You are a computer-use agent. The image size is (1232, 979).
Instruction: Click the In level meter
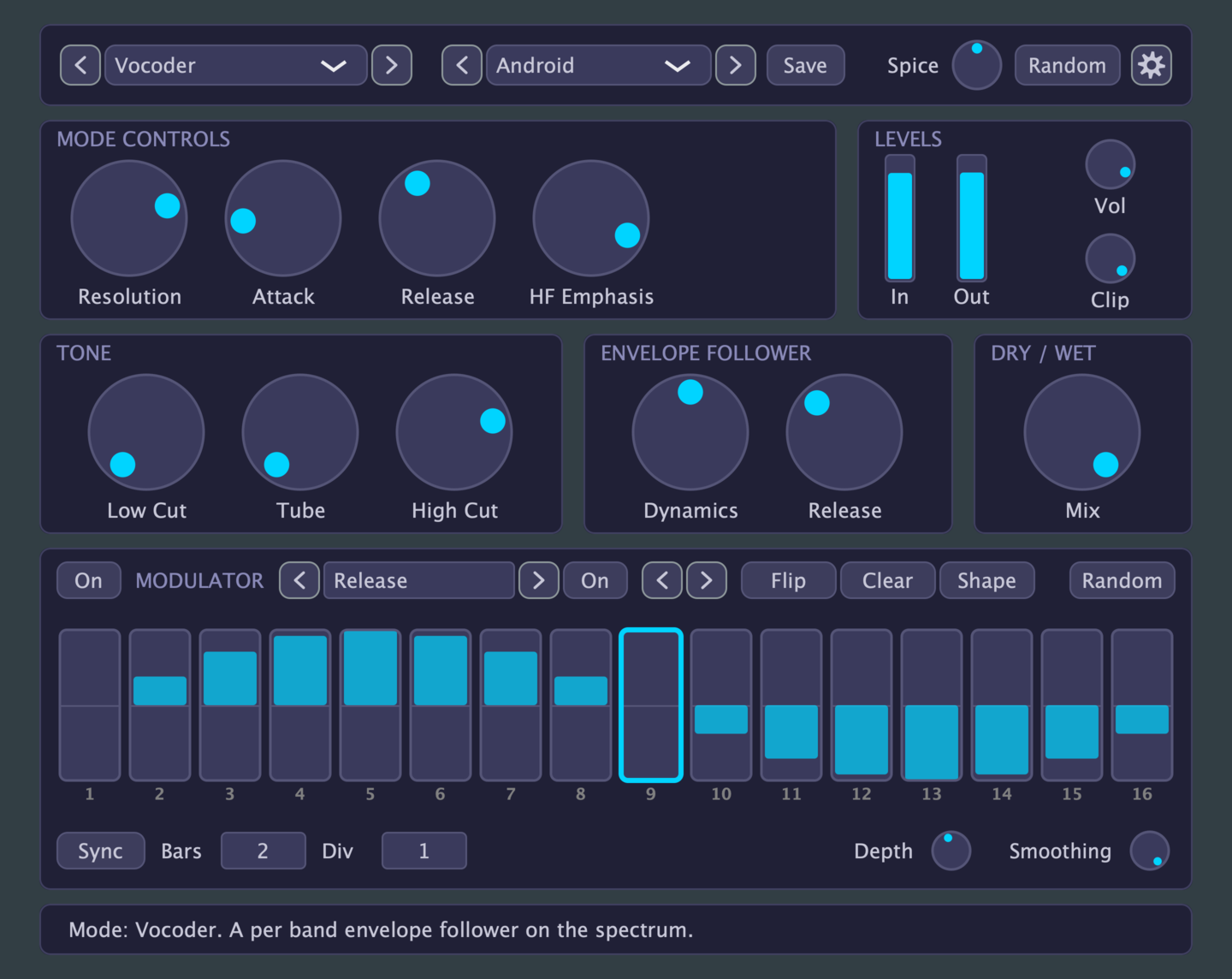tap(900, 218)
